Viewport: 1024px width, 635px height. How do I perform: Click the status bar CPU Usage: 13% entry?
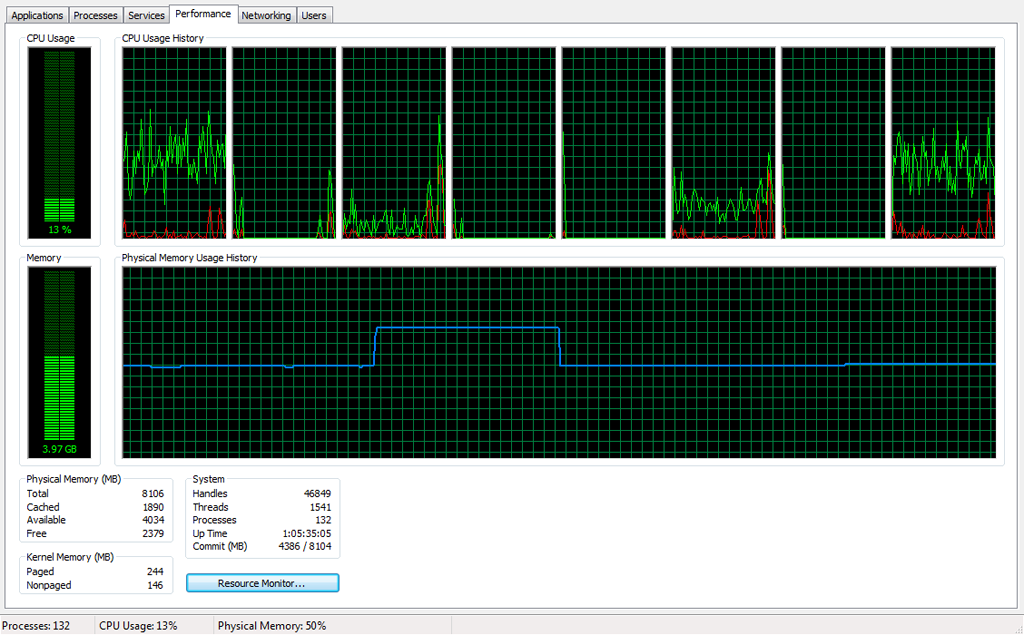click(x=138, y=626)
